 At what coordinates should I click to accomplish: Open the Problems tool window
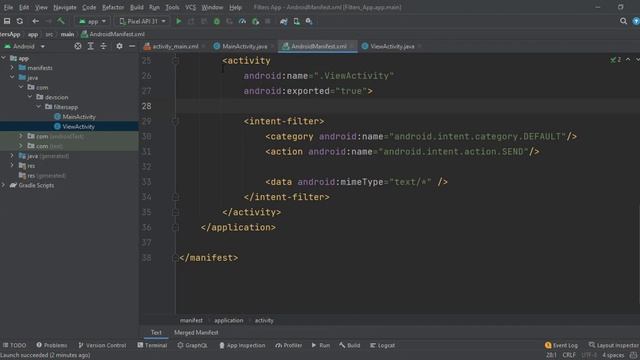[52, 345]
